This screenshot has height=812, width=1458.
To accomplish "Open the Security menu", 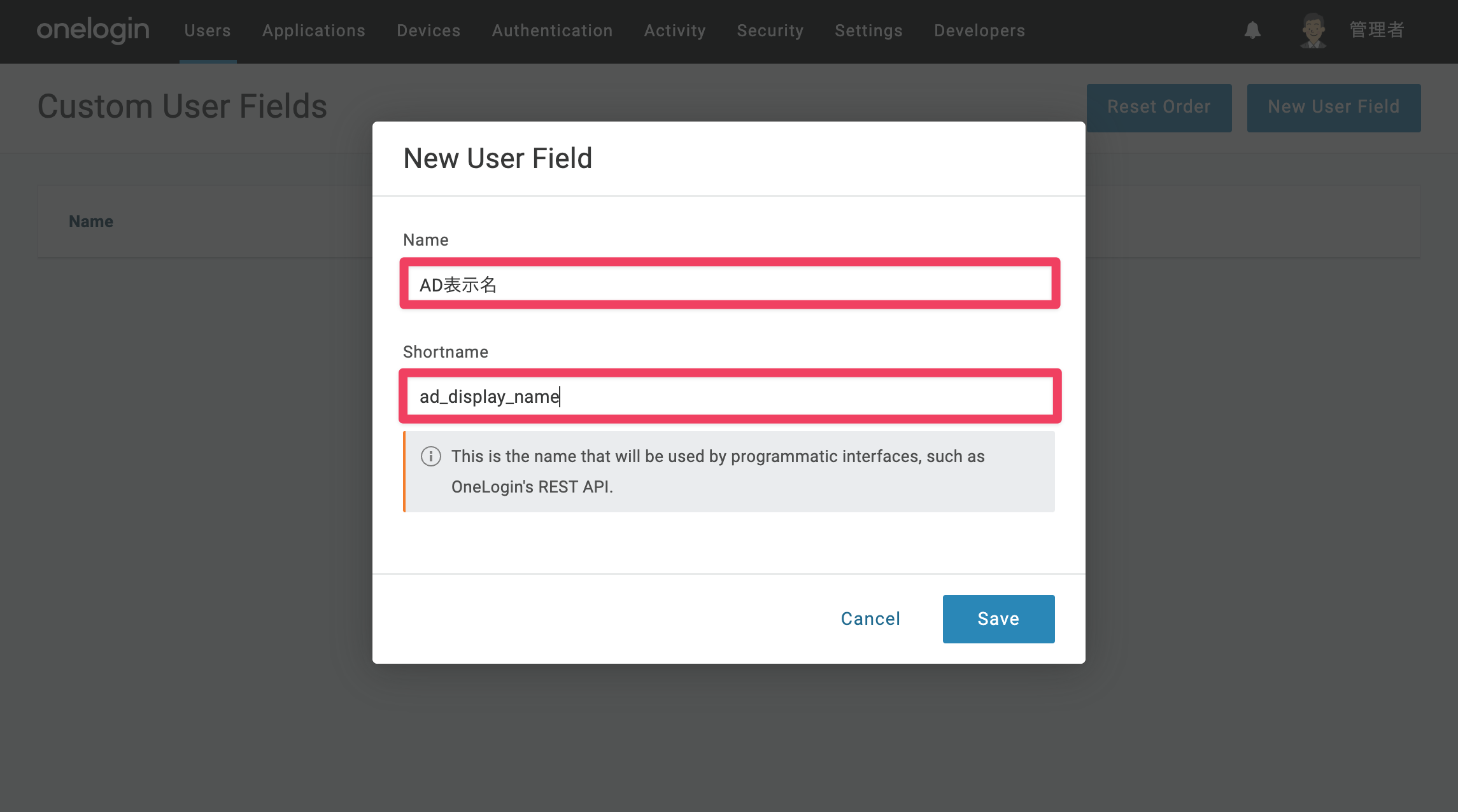I will tap(770, 31).
